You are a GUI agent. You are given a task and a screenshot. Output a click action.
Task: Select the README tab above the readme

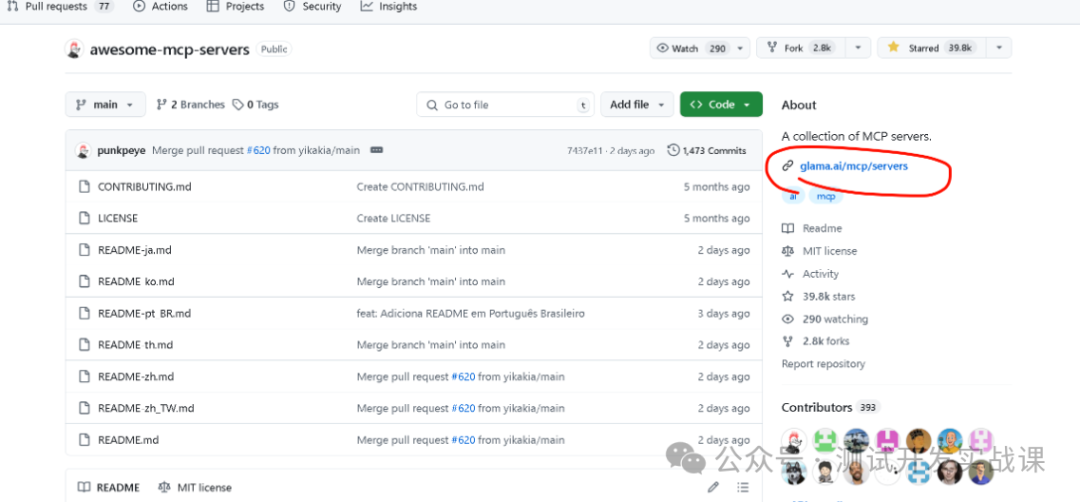109,487
